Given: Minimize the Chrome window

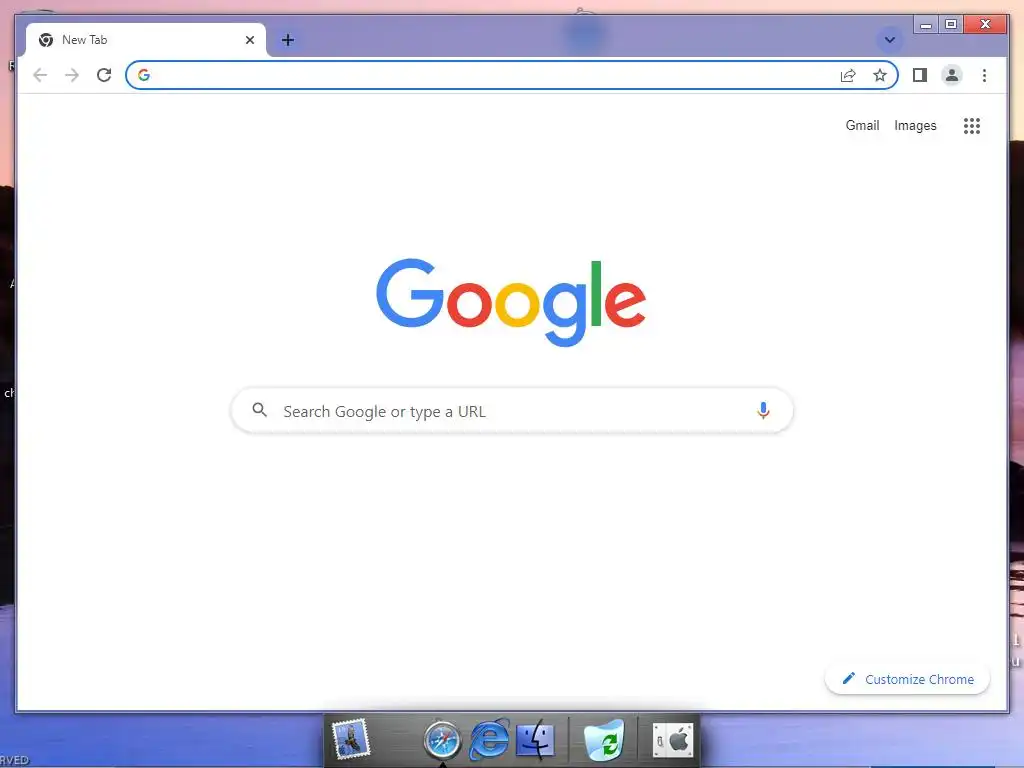Looking at the screenshot, I should point(925,25).
